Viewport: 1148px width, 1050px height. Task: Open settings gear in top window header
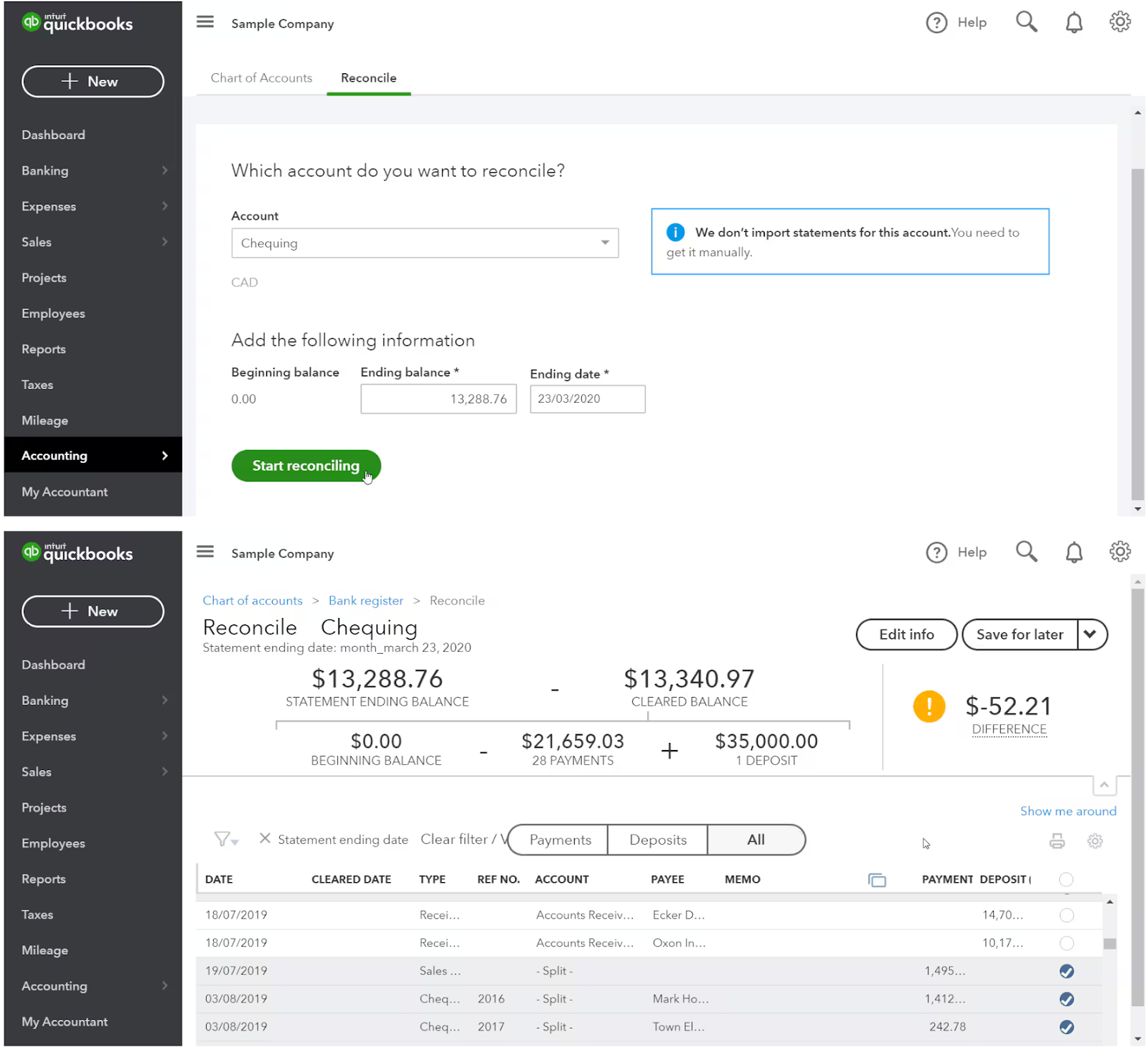pyautogui.click(x=1120, y=22)
